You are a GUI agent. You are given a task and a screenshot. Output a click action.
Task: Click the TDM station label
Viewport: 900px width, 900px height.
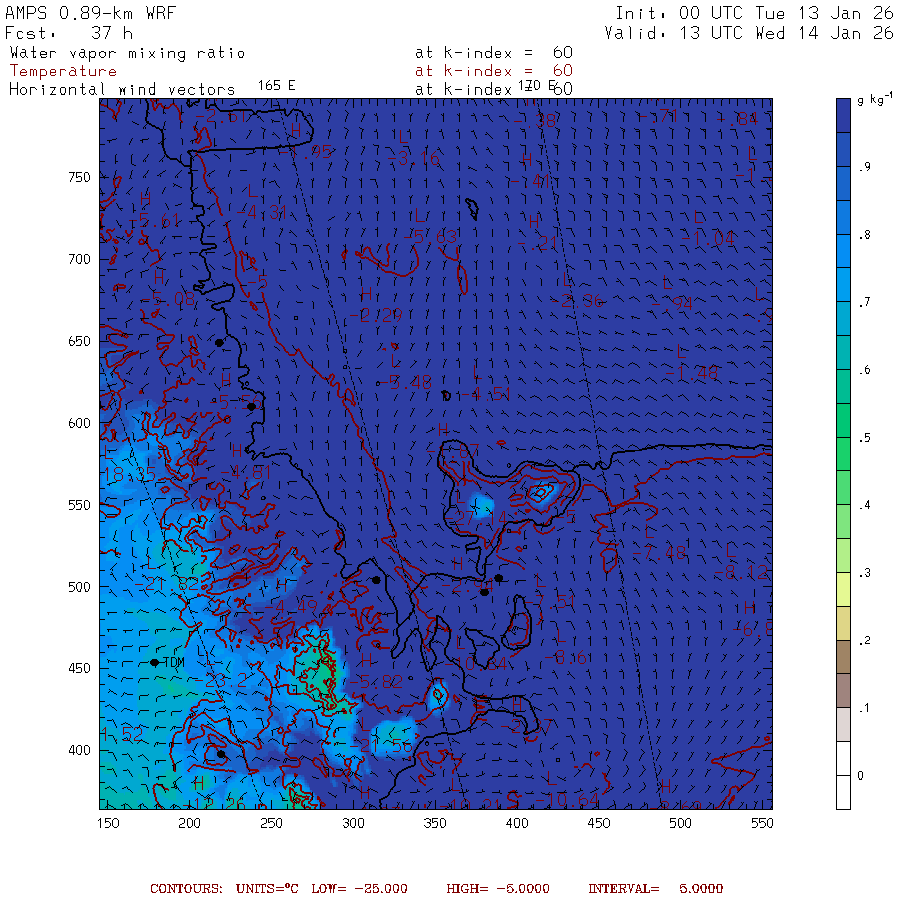click(x=174, y=662)
